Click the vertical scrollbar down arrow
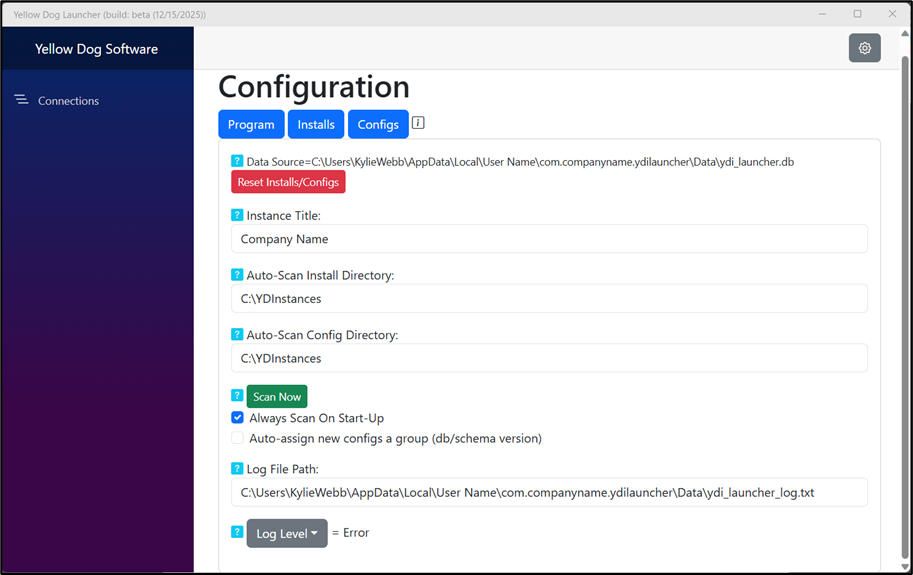This screenshot has height=575, width=913. click(905, 566)
